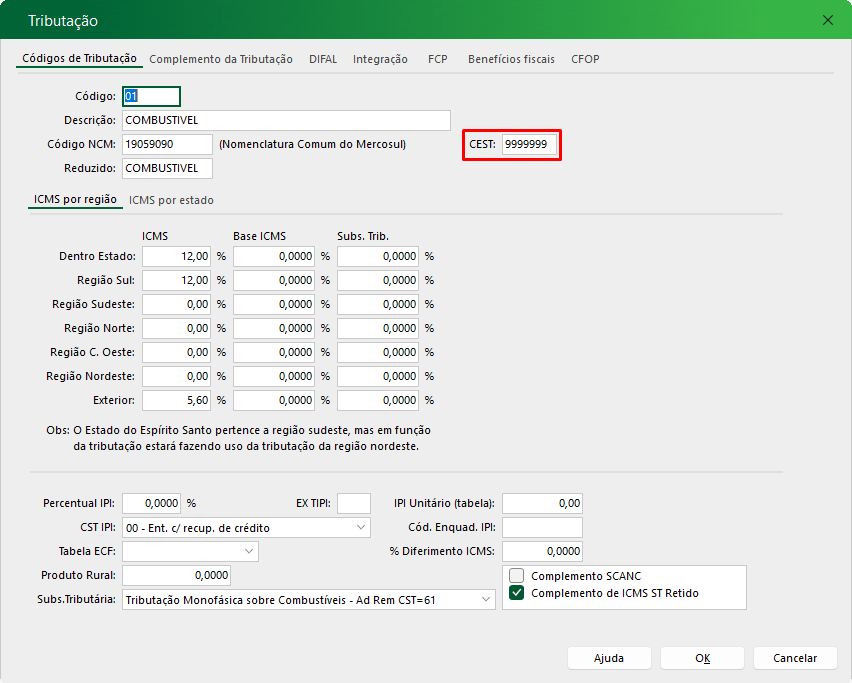Click the Cód. Enquad. IPI field

[x=542, y=528]
